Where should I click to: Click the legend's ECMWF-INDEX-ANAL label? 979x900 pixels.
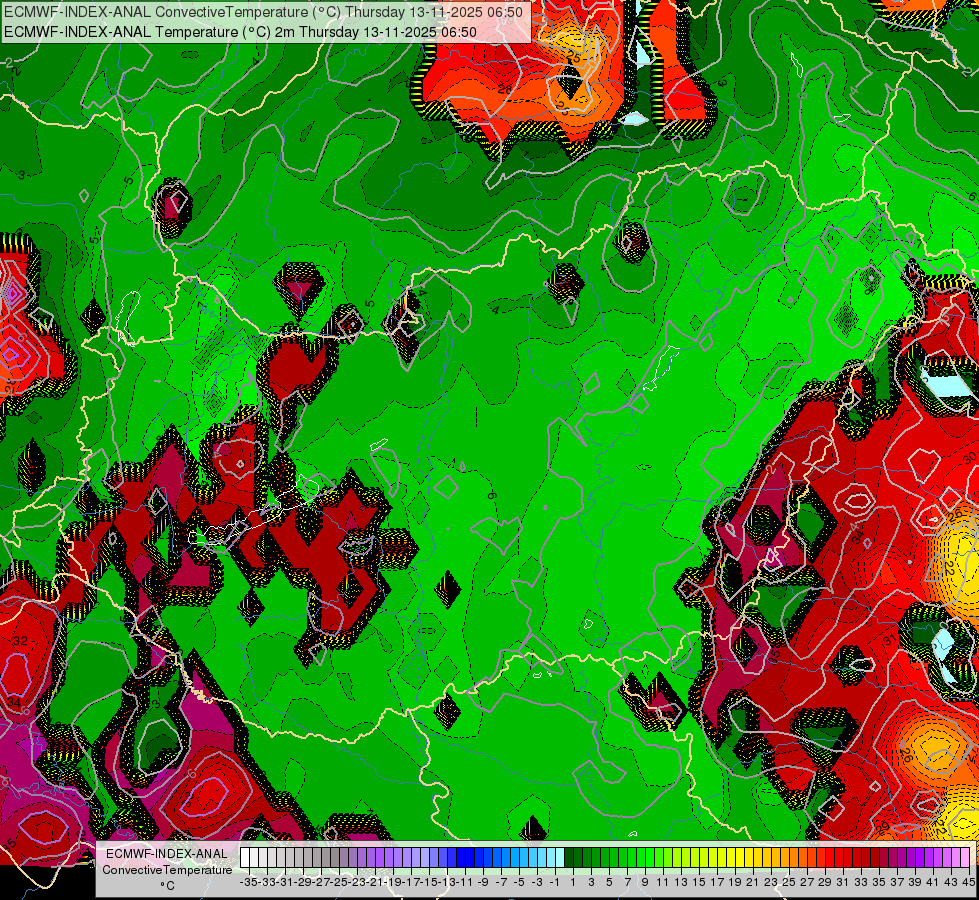[167, 854]
